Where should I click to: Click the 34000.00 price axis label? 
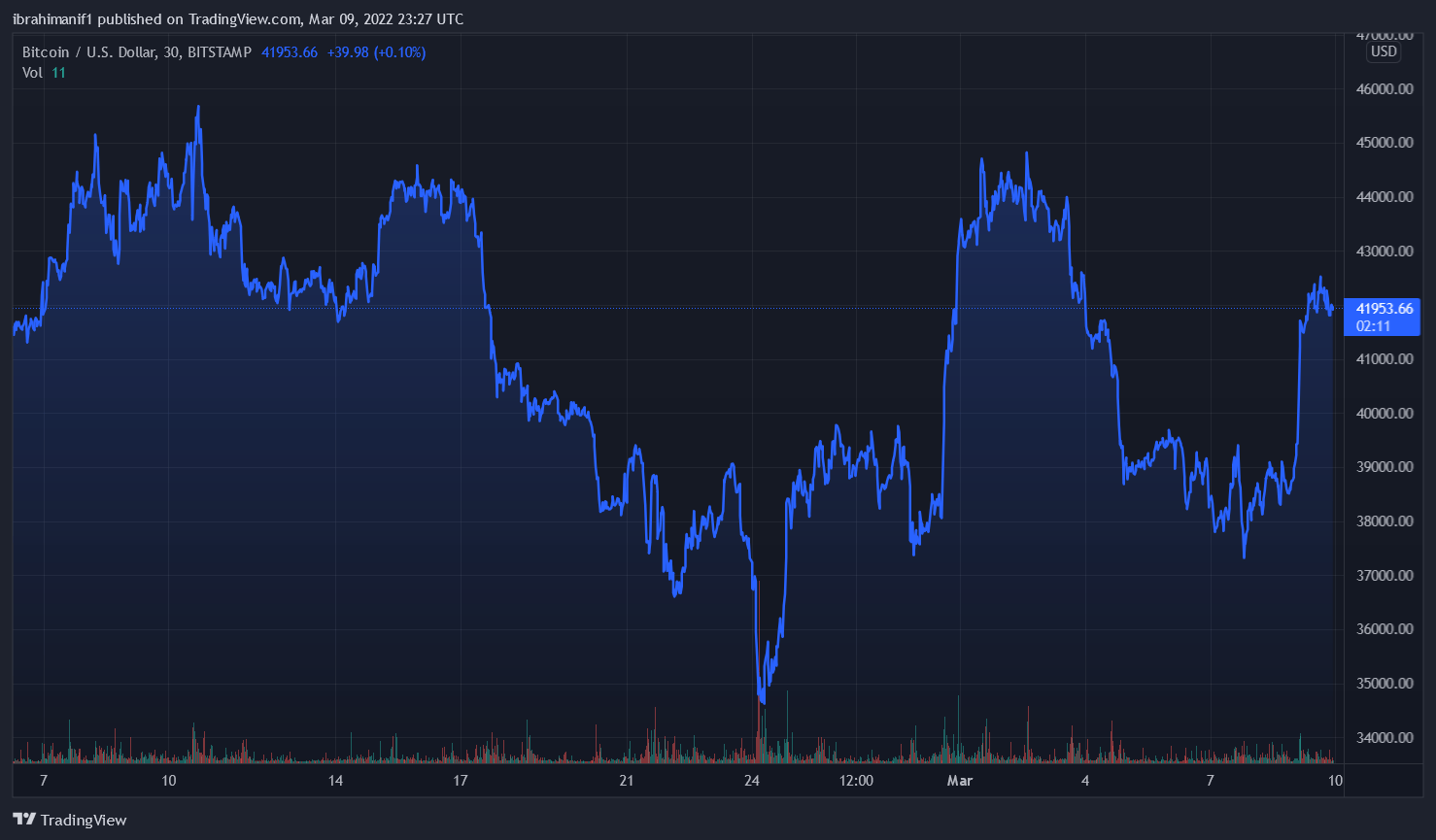tap(1384, 737)
